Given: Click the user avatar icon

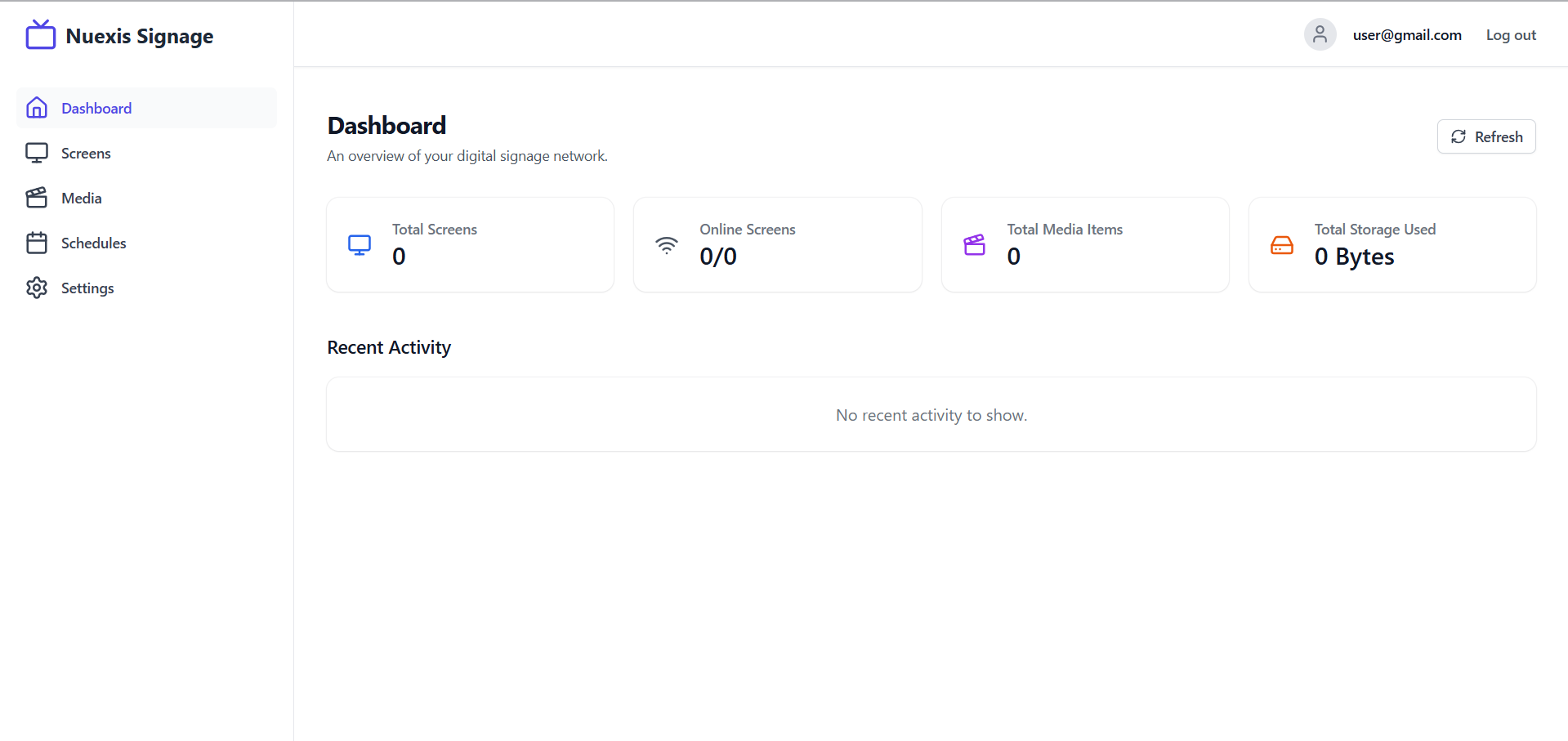Looking at the screenshot, I should click(1320, 34).
